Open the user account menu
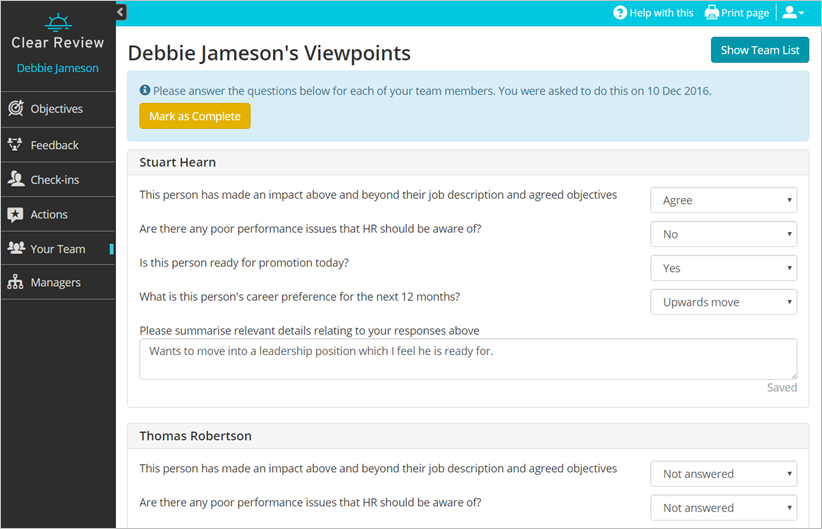 click(792, 13)
